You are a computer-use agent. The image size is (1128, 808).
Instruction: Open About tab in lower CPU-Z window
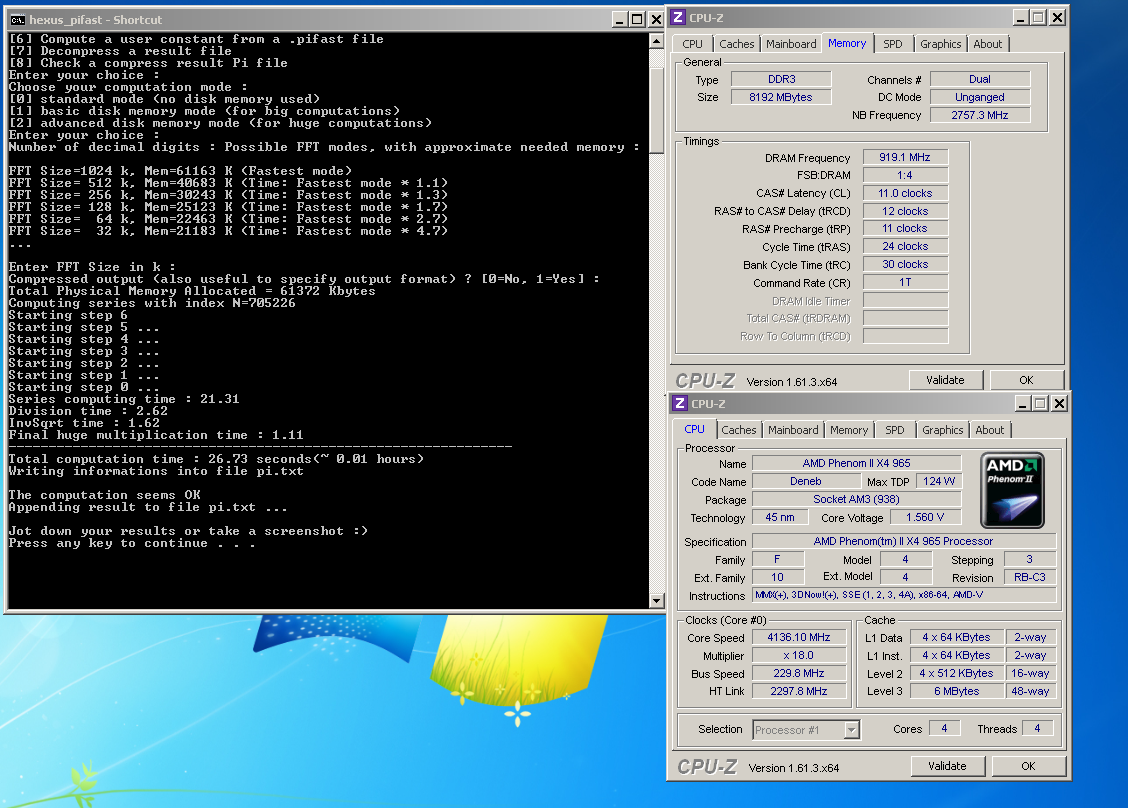[x=990, y=430]
